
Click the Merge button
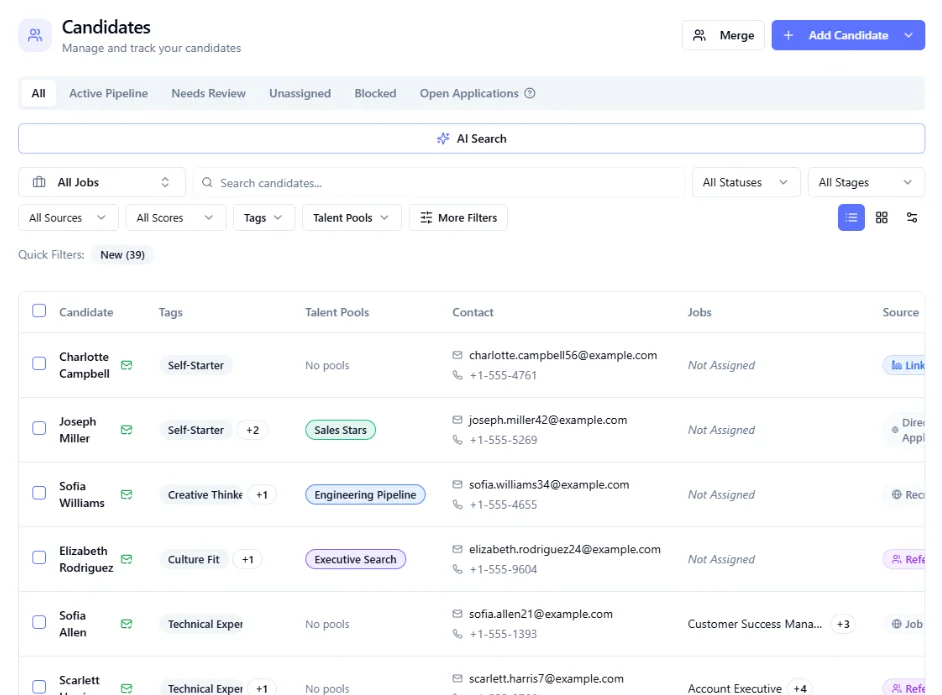pos(723,35)
